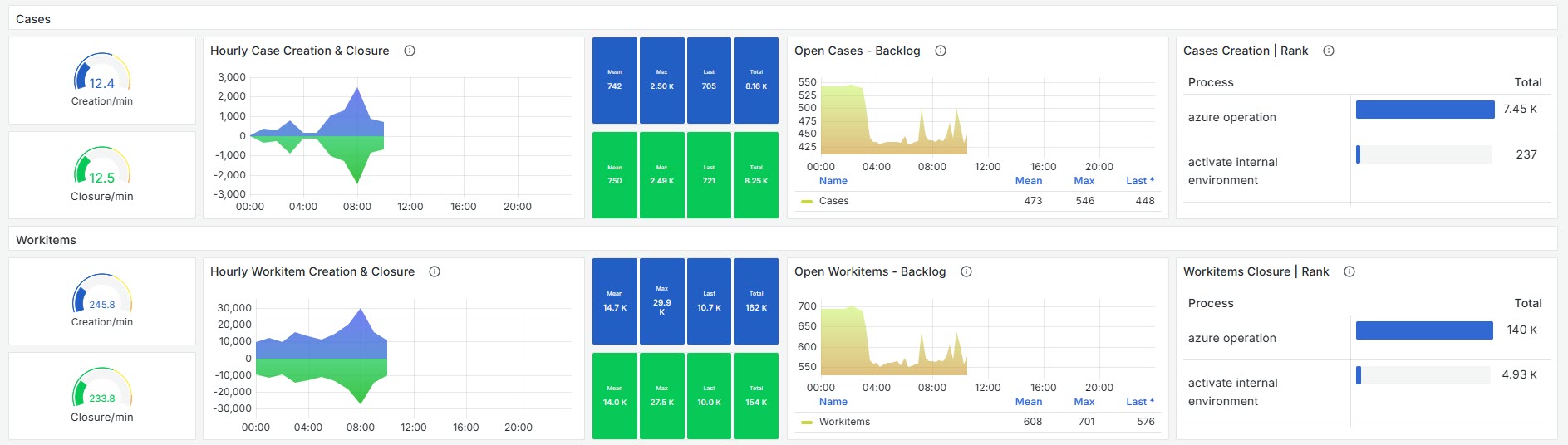
Task: Select blue Last 705 stat tile
Action: tap(709, 81)
